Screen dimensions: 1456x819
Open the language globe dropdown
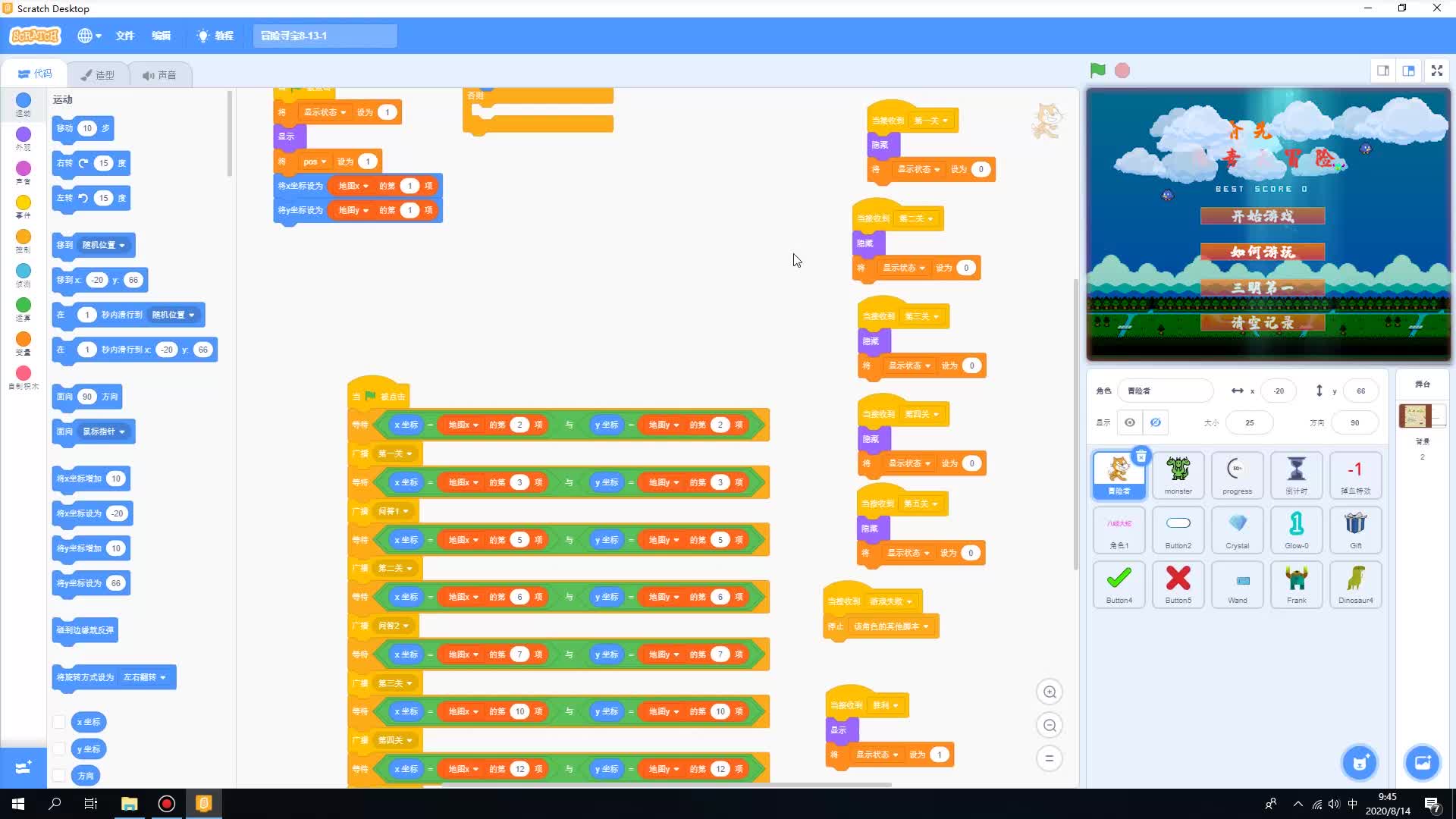point(89,36)
